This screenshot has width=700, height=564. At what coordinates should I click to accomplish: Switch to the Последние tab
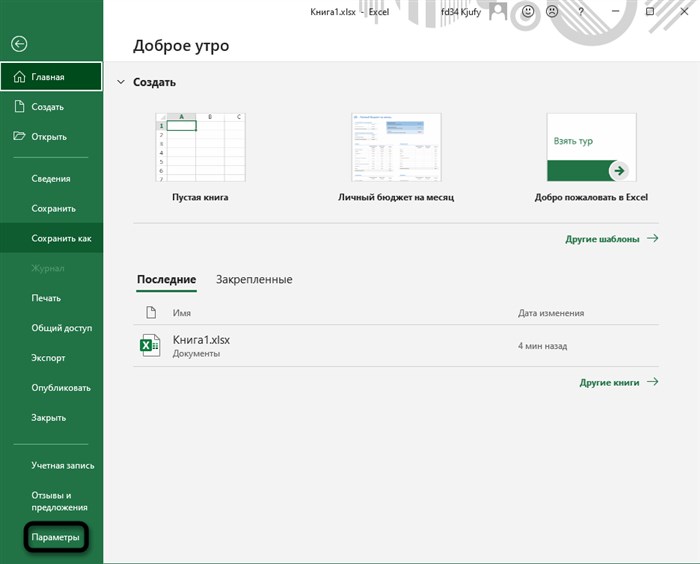(167, 280)
